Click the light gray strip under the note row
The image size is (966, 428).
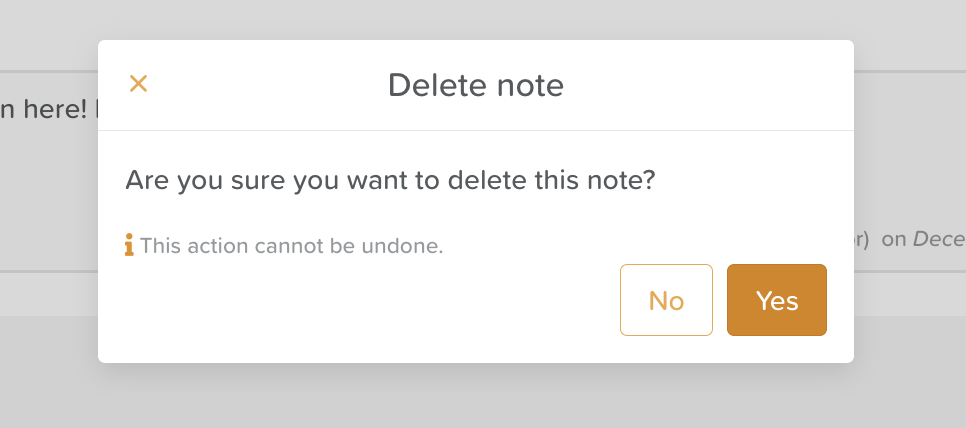pyautogui.click(x=50, y=295)
